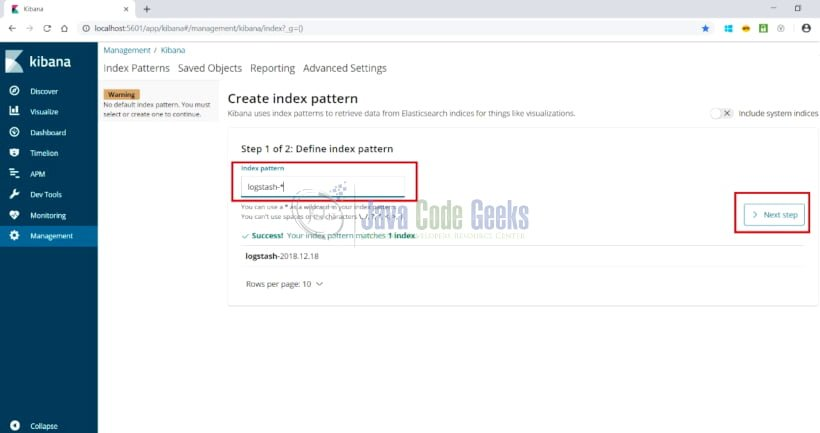Open the Visualize bar chart icon
Screen dimensions: 820x433
[x=14, y=111]
